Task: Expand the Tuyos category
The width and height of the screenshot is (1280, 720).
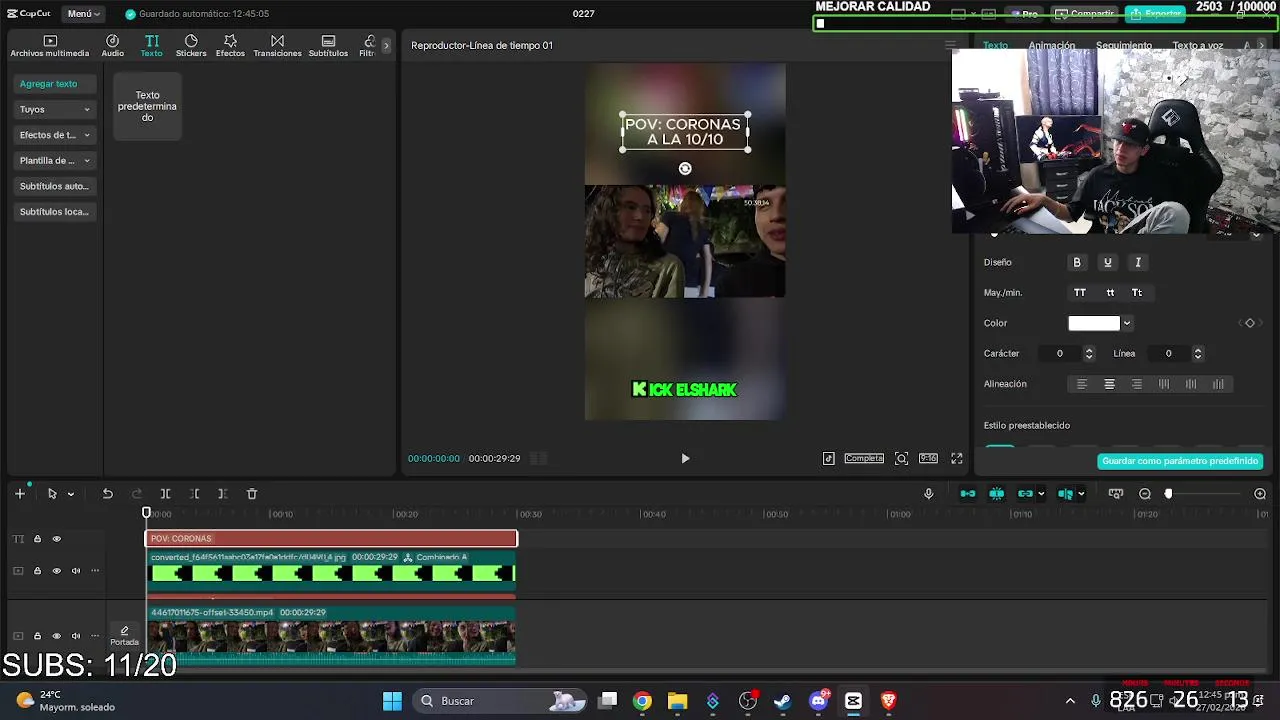Action: click(55, 109)
